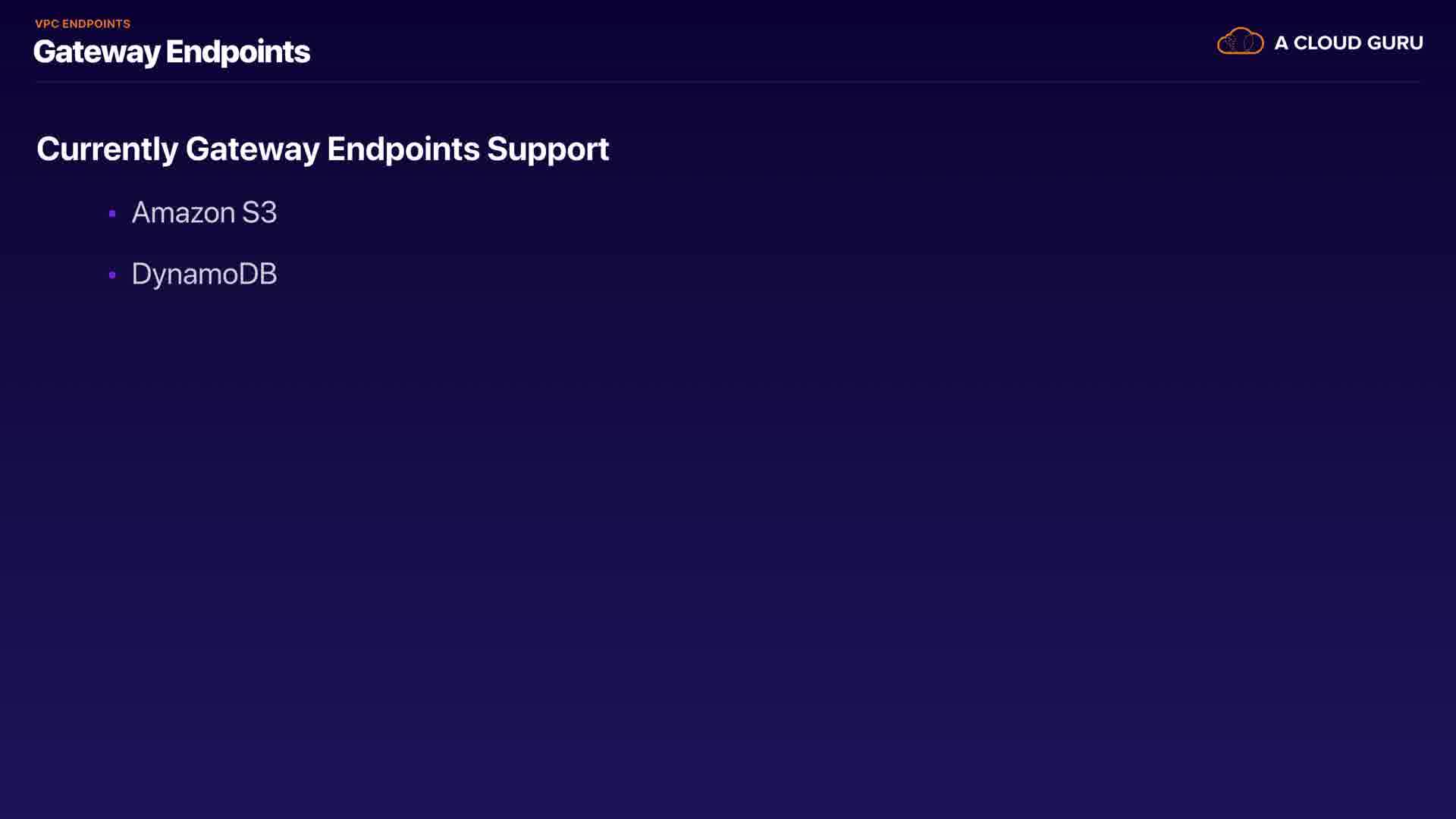This screenshot has width=1456, height=819.
Task: Click the purple bullet beside Amazon S3
Action: tap(112, 214)
